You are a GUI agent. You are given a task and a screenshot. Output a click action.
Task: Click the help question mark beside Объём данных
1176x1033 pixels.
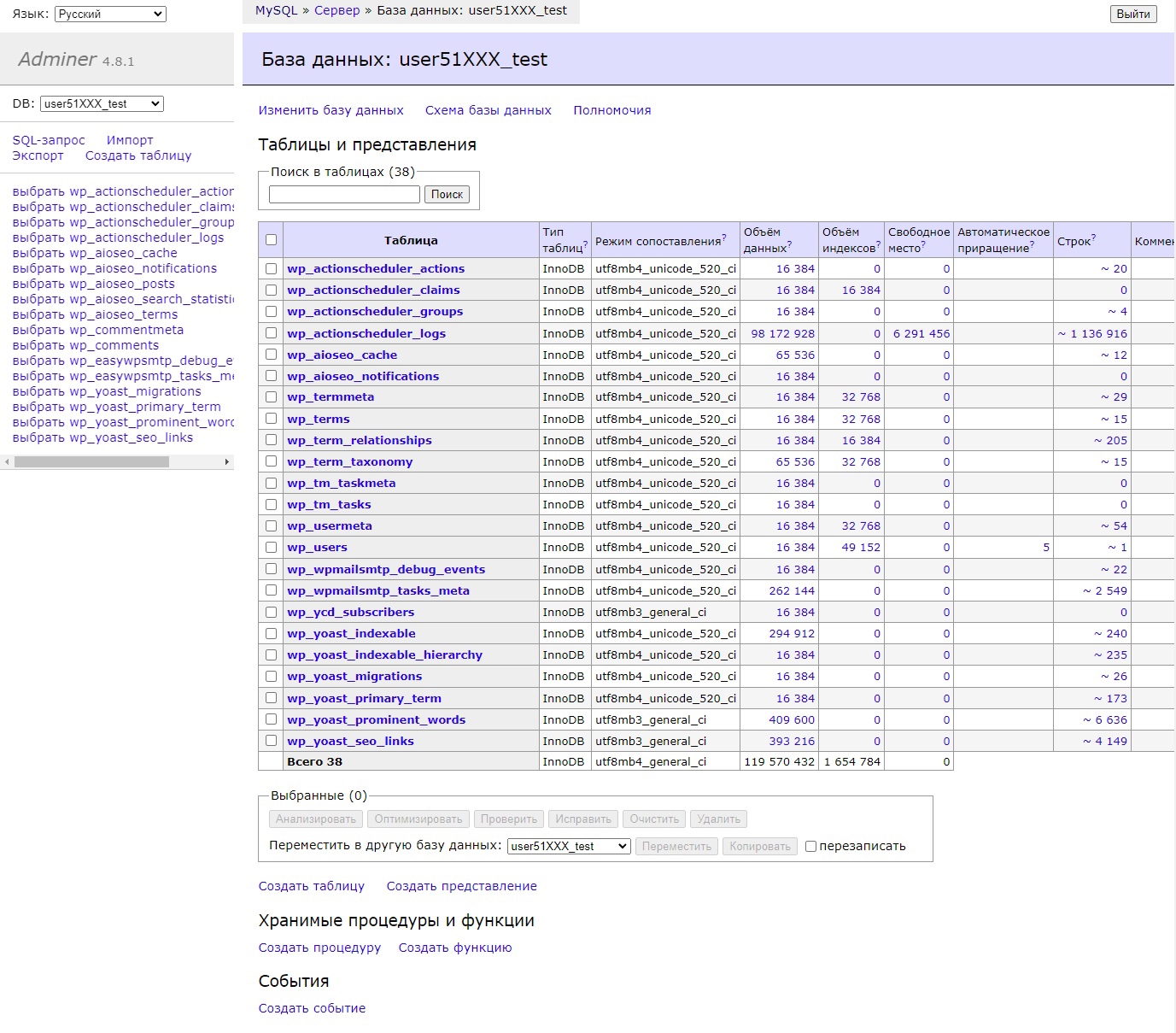pos(789,245)
